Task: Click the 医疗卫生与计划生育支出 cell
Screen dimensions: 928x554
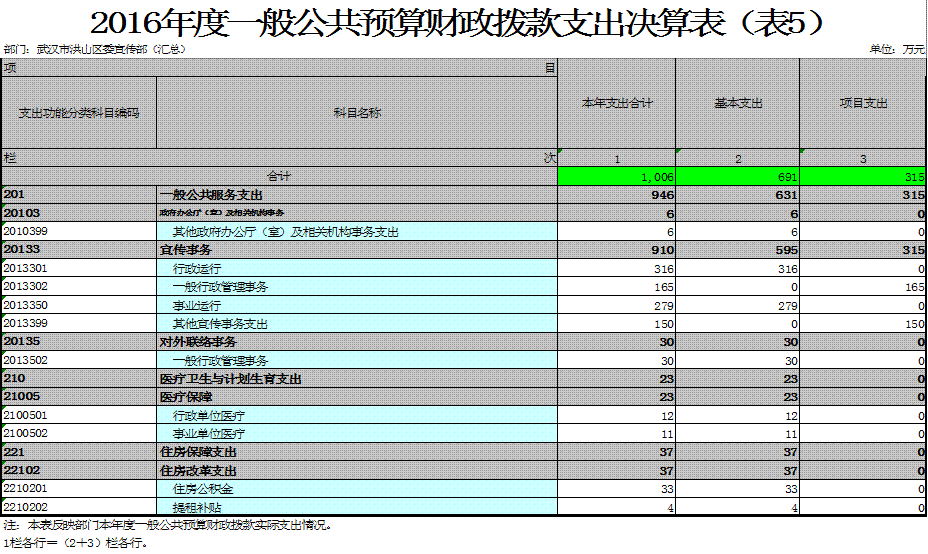Action: pyautogui.click(x=357, y=379)
